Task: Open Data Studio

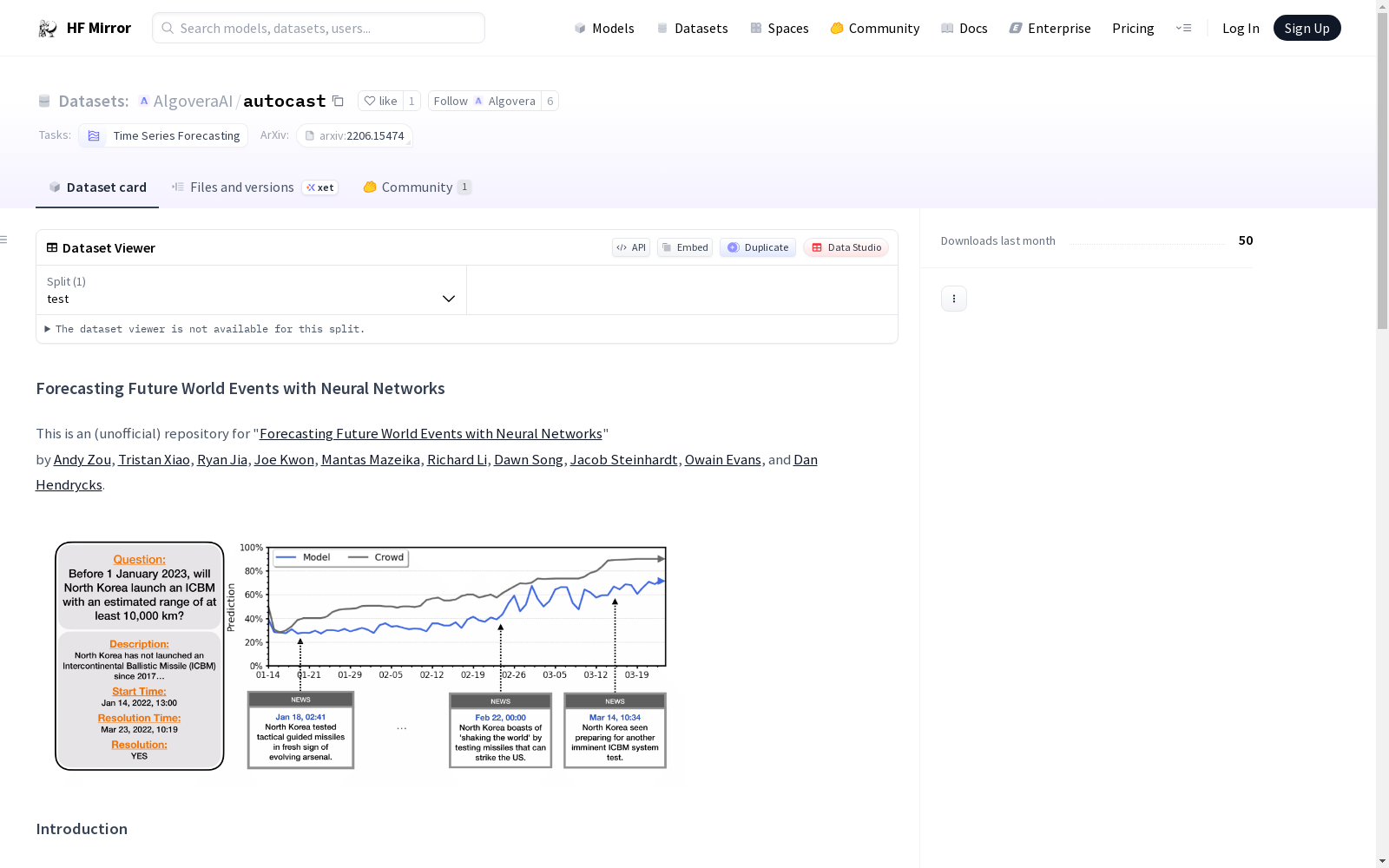Action: (x=846, y=247)
